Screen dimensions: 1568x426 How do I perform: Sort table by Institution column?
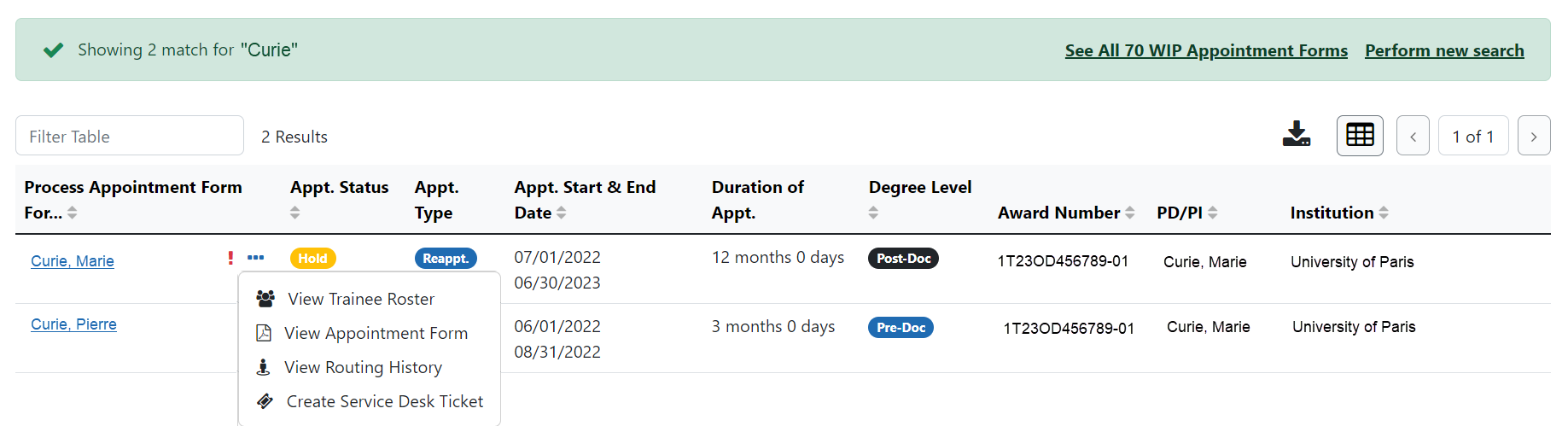click(1384, 213)
